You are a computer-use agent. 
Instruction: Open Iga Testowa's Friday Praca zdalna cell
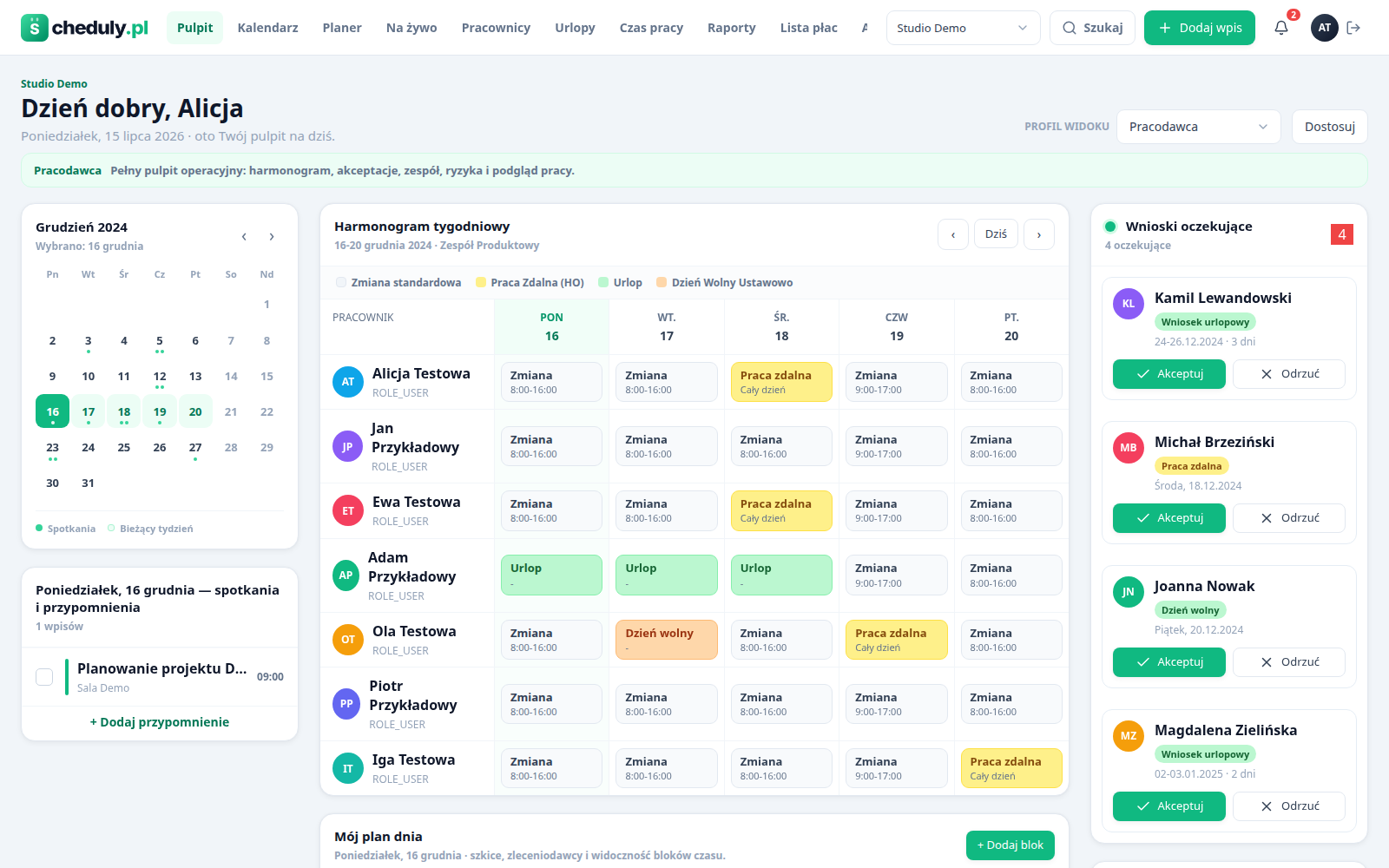point(1011,768)
